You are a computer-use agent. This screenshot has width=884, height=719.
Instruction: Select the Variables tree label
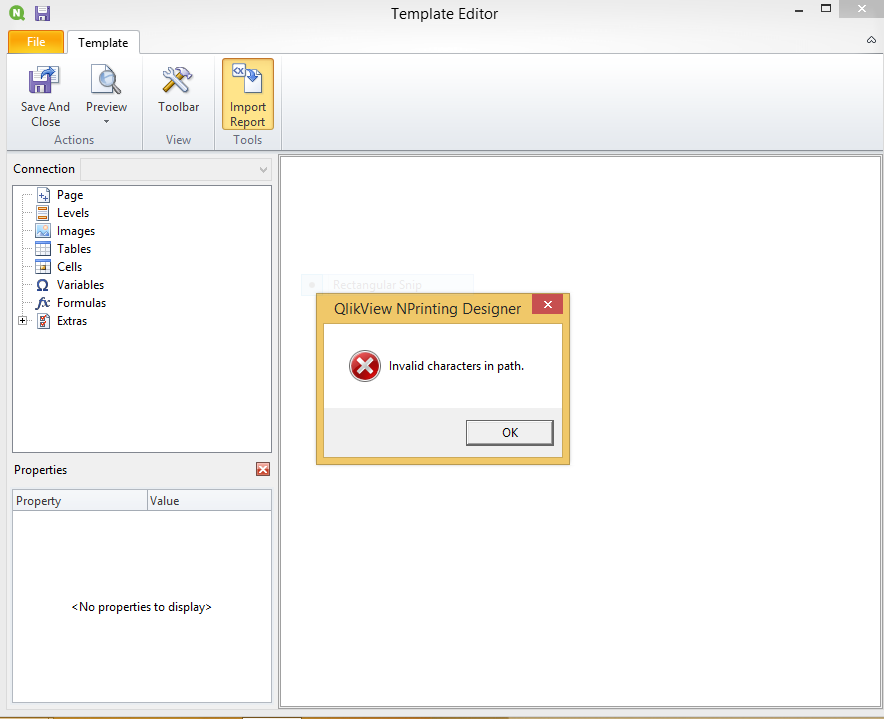pyautogui.click(x=80, y=285)
